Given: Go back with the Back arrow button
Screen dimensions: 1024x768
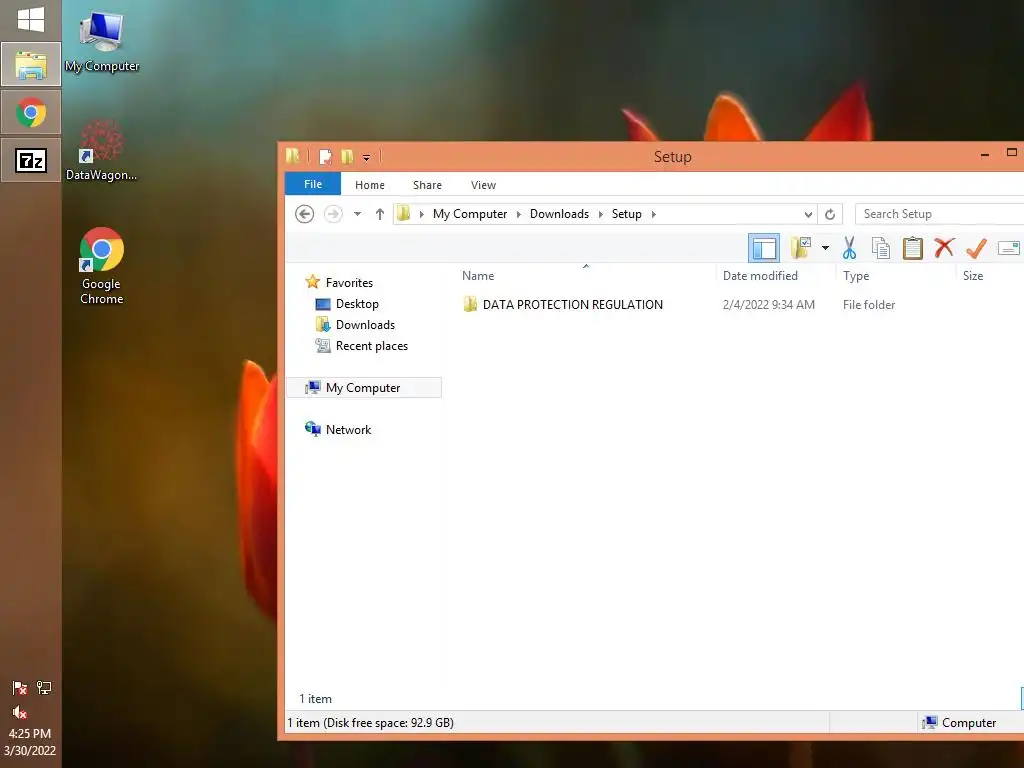Looking at the screenshot, I should 304,214.
